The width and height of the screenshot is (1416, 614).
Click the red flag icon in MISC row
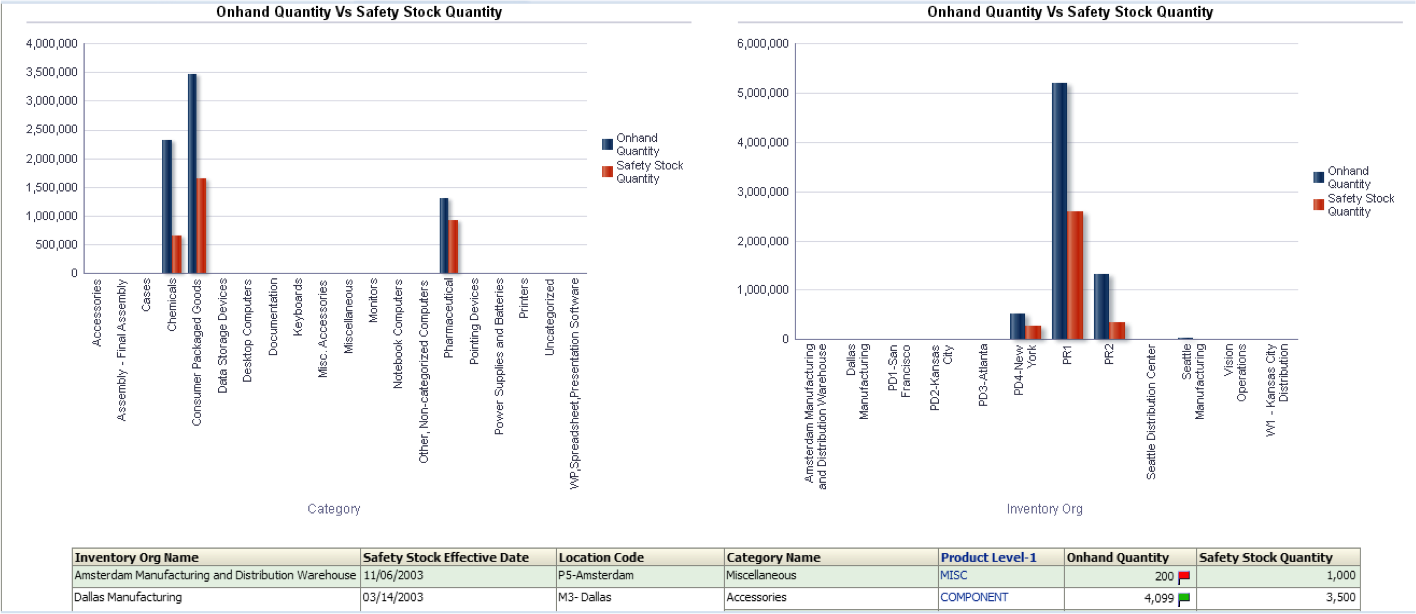[1184, 577]
